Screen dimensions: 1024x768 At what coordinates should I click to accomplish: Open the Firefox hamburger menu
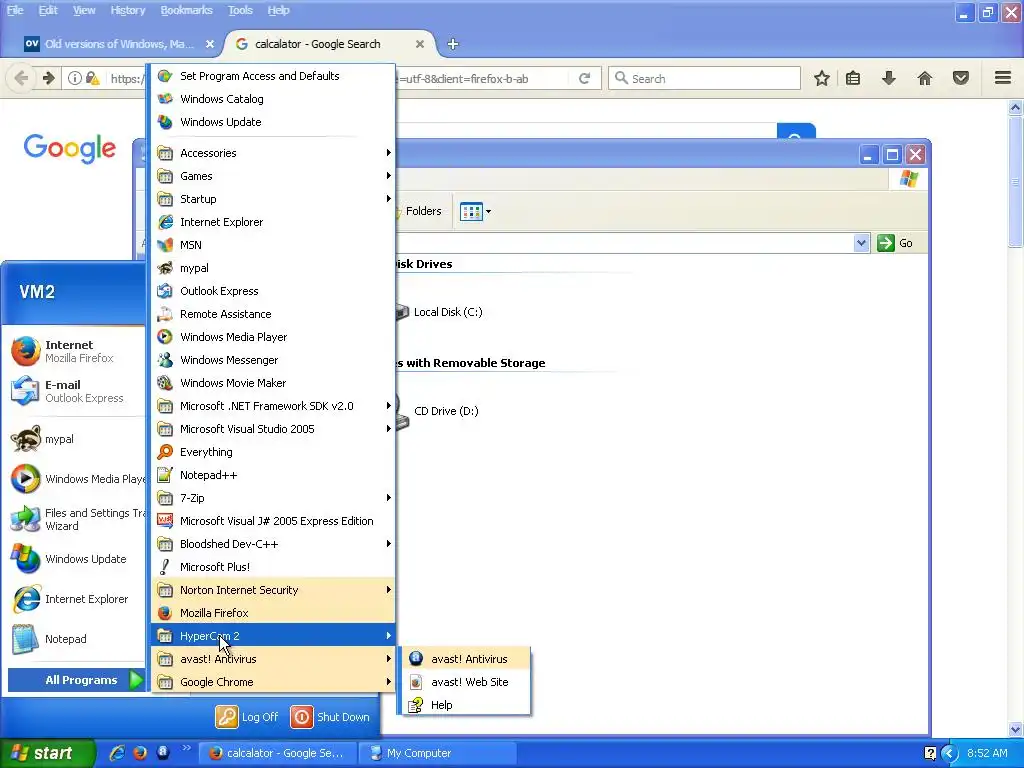pyautogui.click(x=1003, y=78)
